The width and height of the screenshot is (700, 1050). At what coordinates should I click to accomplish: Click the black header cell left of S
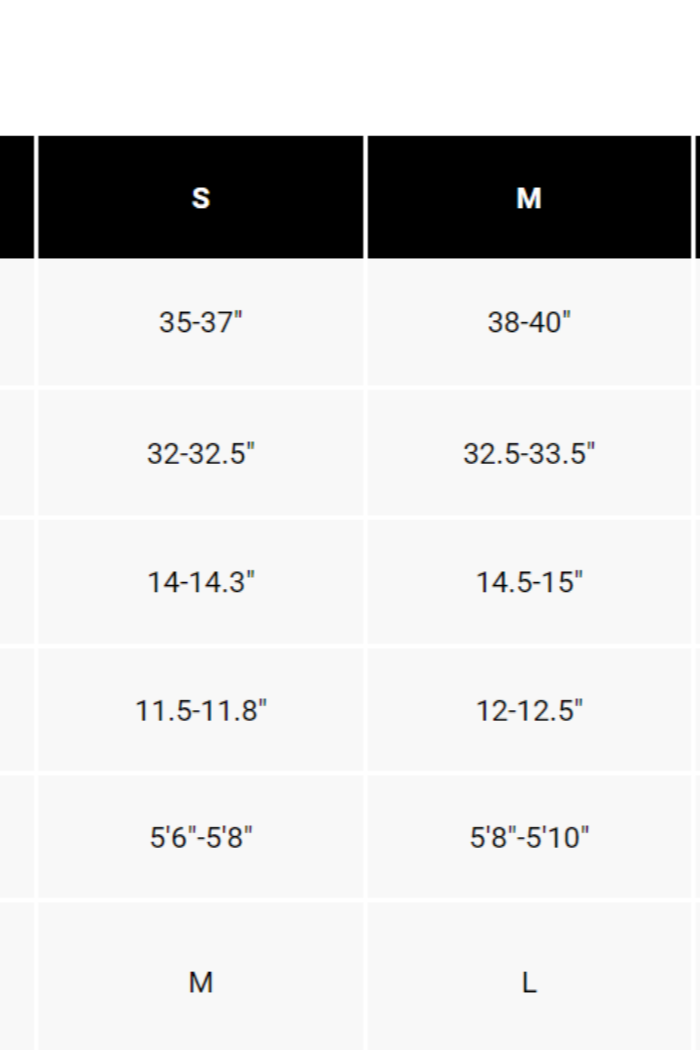pyautogui.click(x=16, y=198)
